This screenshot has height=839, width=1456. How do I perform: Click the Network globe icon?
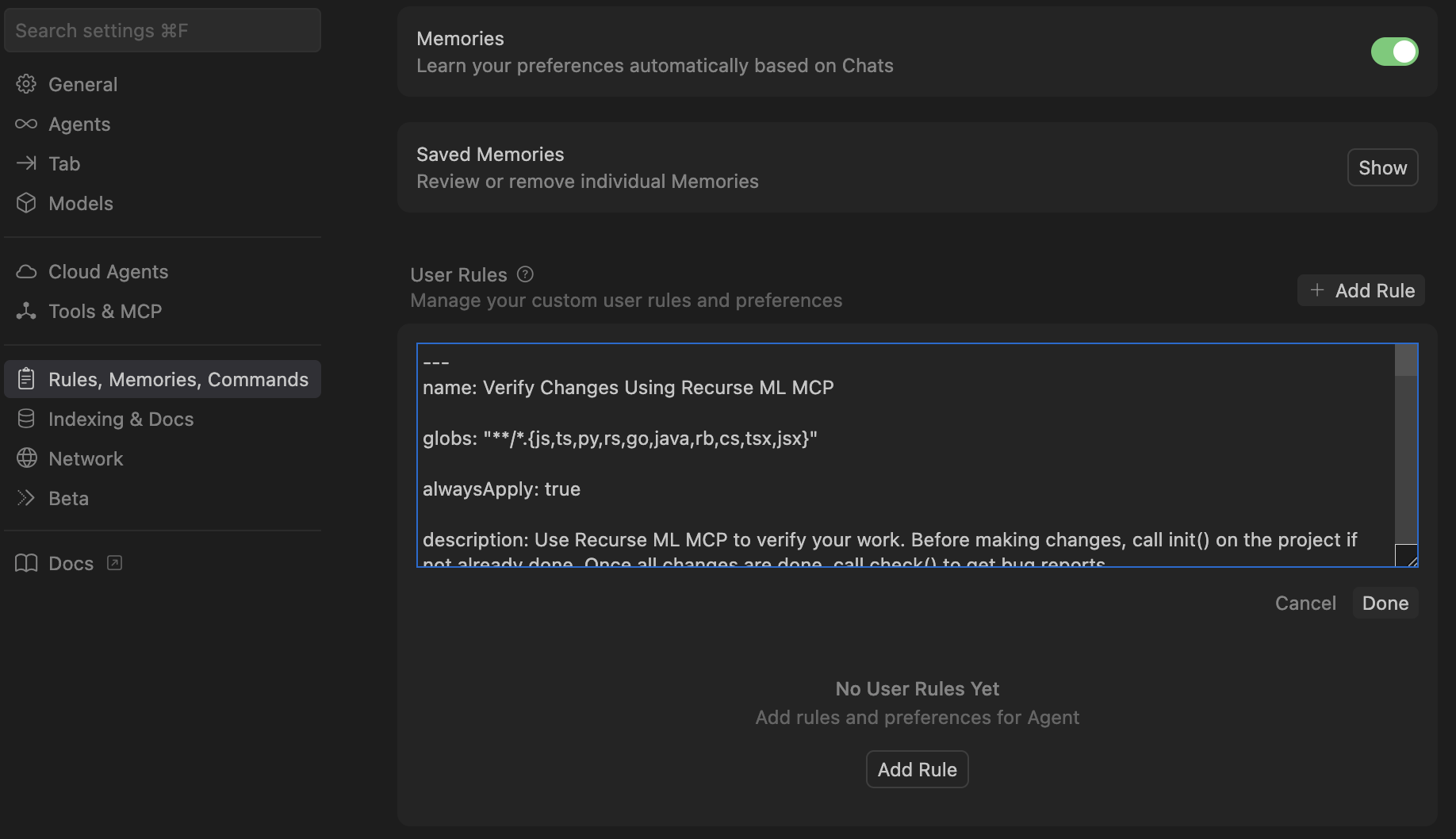26,458
